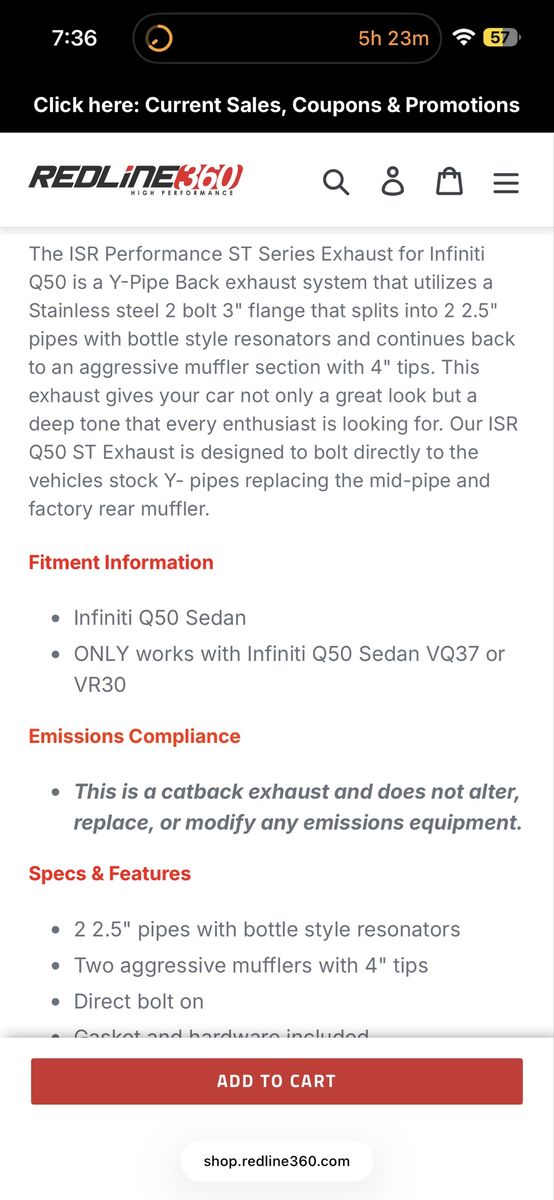The image size is (554, 1200).
Task: Tap the Direct bolt on bullet item
Action: pyautogui.click(x=139, y=1001)
